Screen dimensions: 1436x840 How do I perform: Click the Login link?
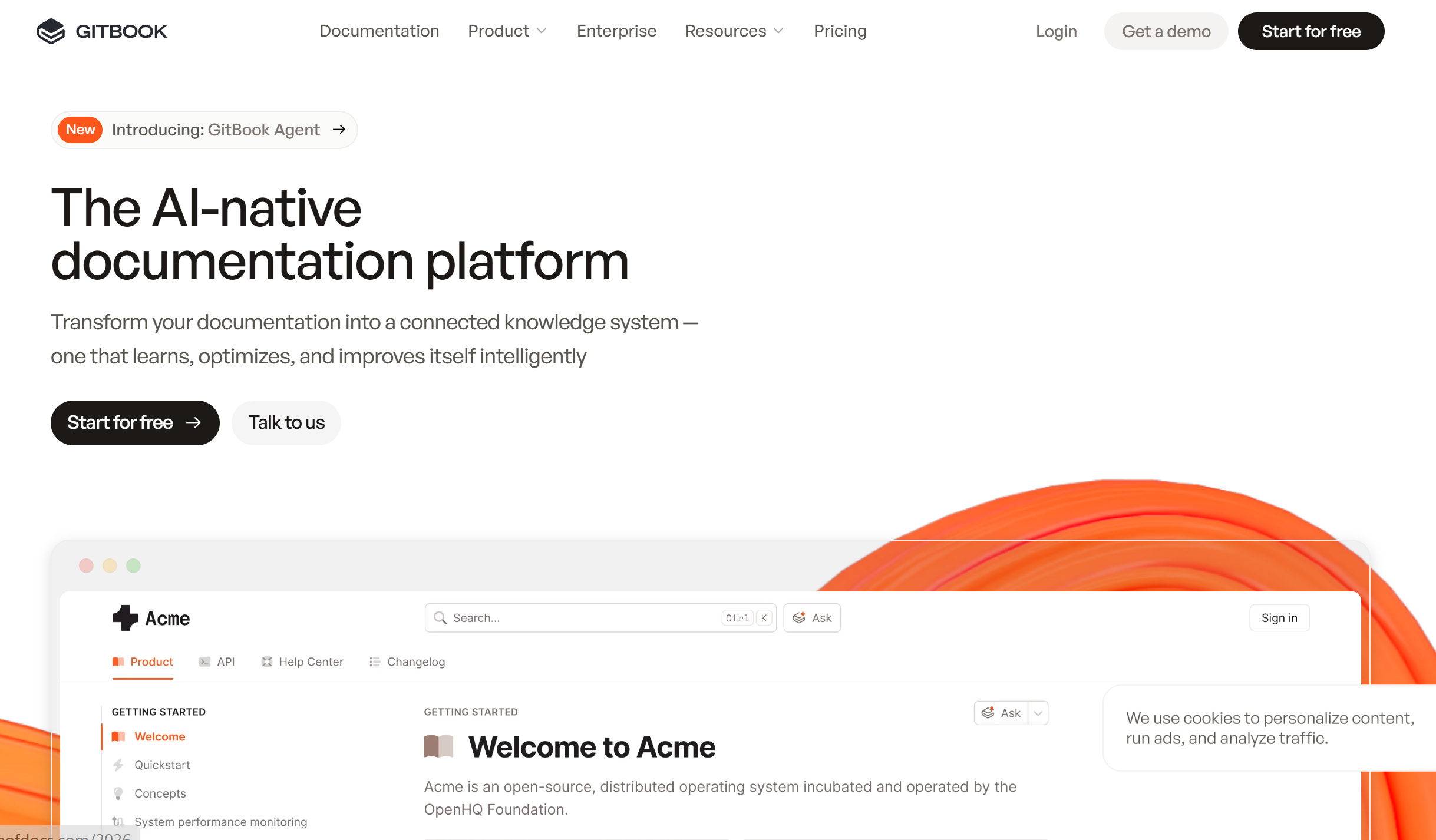click(1056, 31)
